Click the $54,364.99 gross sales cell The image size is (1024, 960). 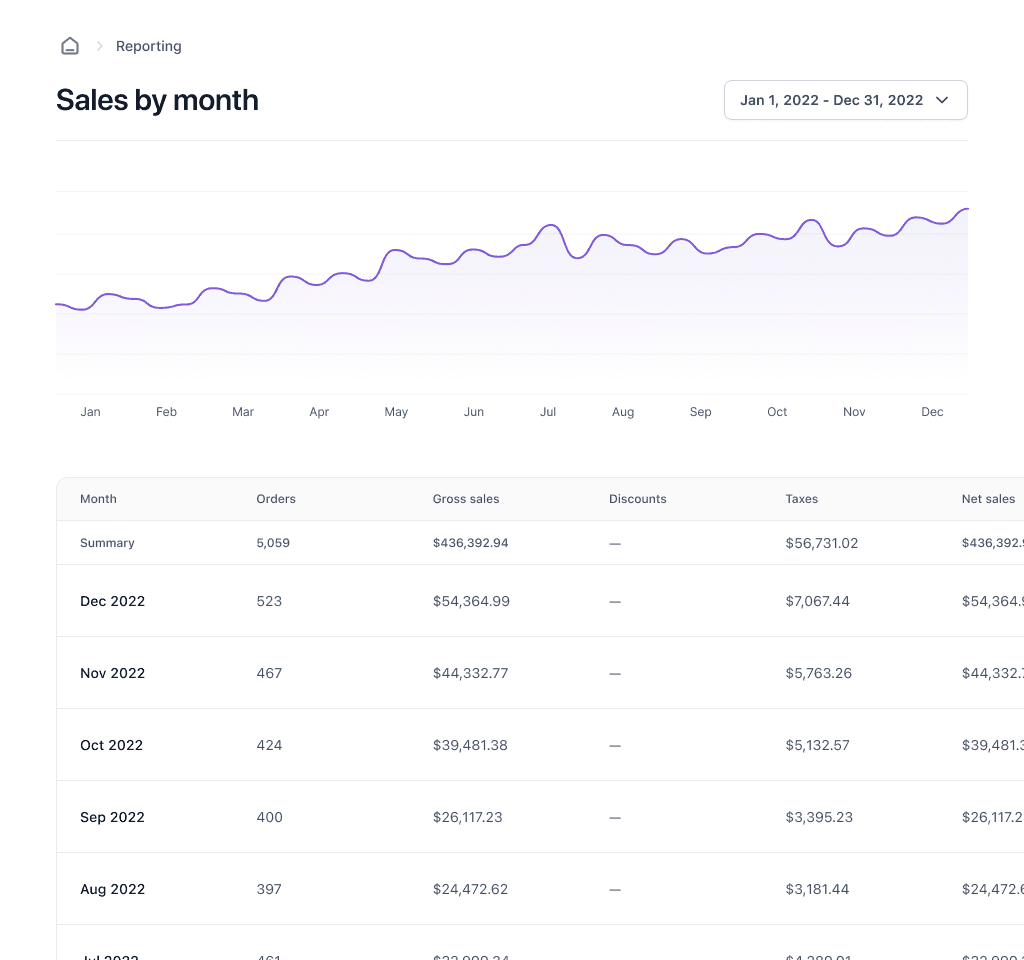471,601
